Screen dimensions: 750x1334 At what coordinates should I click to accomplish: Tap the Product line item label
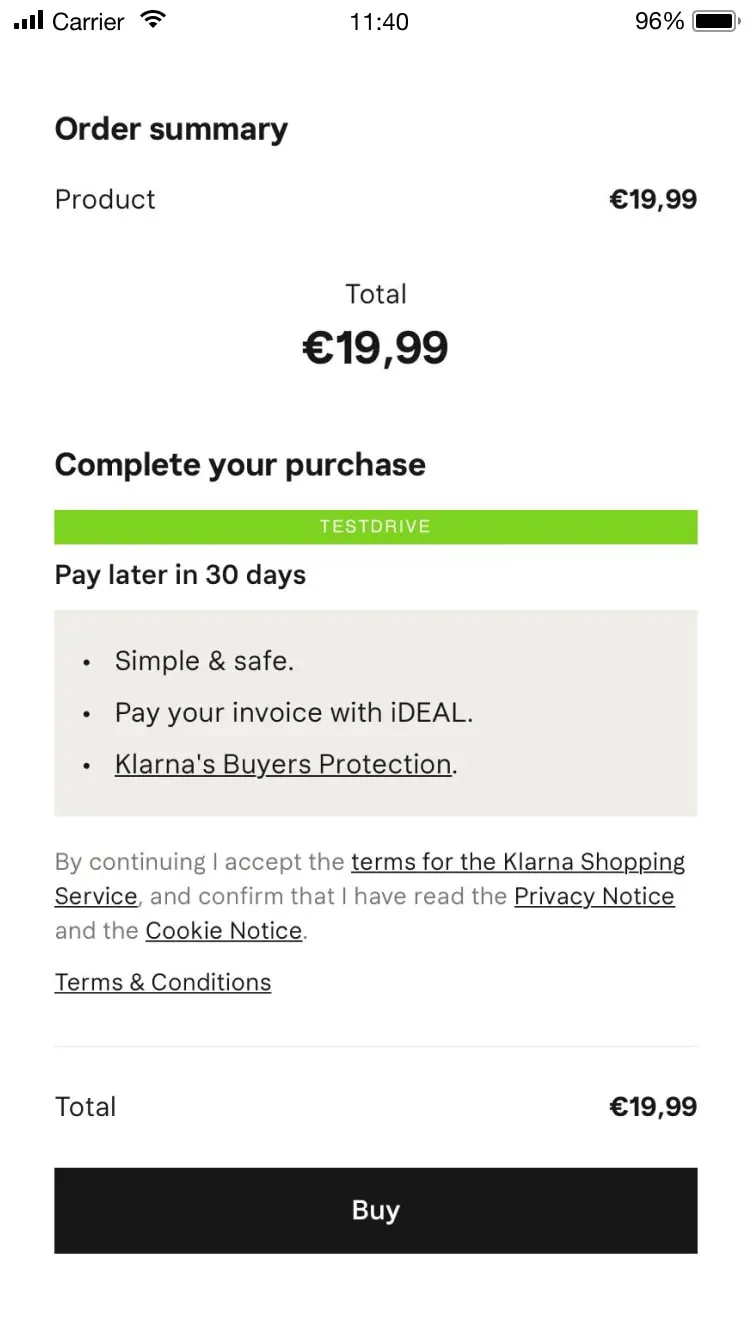[x=105, y=199]
